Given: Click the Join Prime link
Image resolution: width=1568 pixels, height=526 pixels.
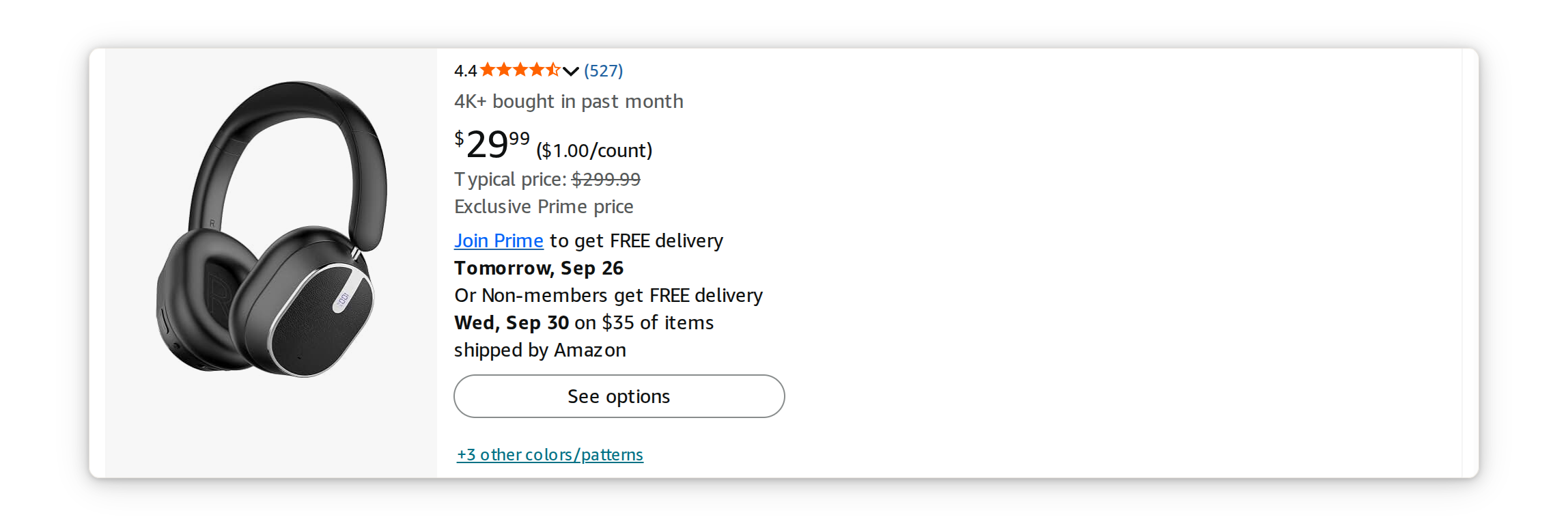Looking at the screenshot, I should (499, 240).
